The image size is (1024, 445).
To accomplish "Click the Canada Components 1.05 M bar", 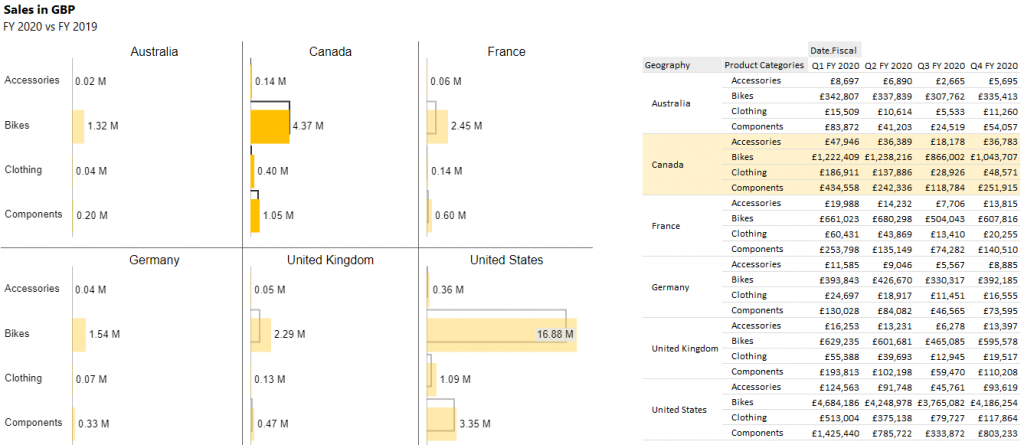I will tap(255, 215).
